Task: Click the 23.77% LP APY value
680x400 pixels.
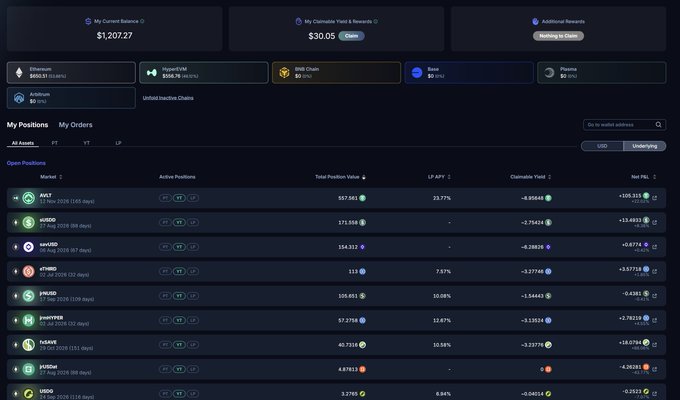Action: [x=442, y=198]
